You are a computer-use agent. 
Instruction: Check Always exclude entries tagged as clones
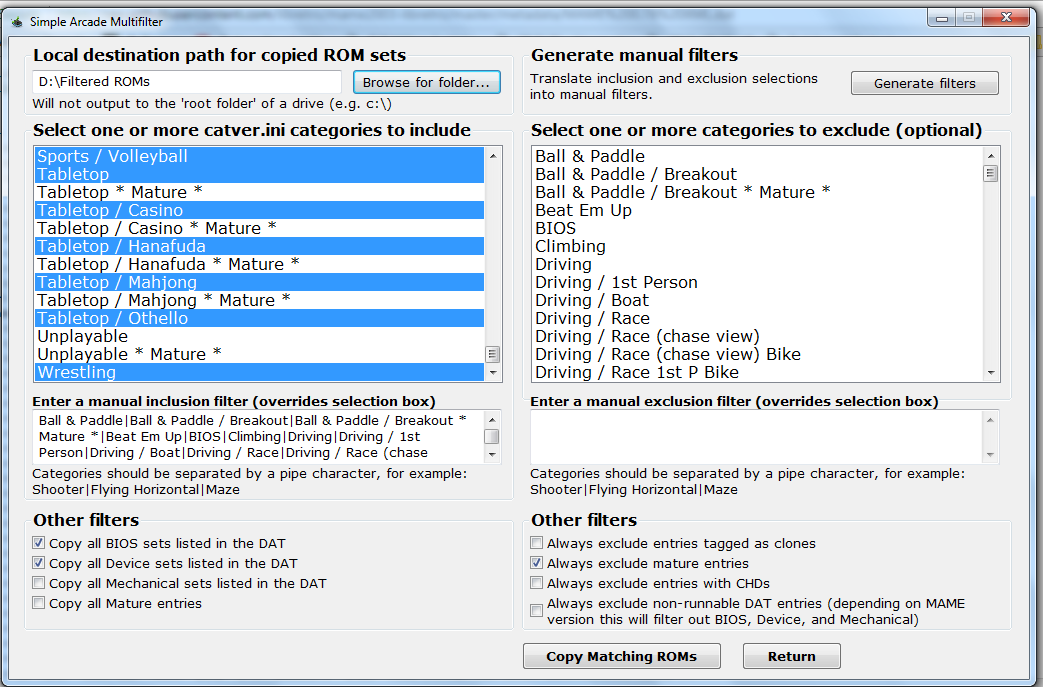[x=536, y=543]
